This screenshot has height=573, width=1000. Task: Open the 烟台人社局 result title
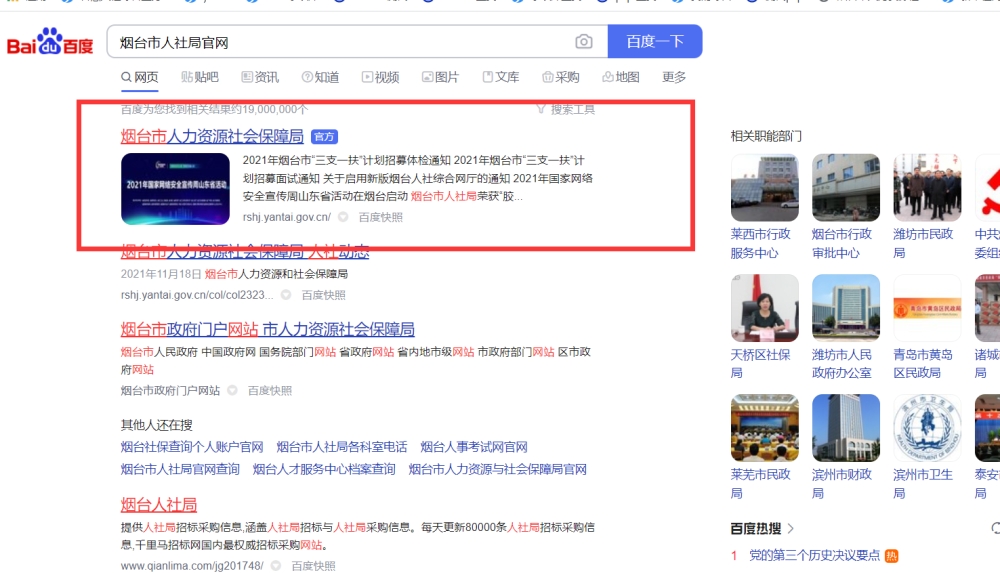click(159, 505)
